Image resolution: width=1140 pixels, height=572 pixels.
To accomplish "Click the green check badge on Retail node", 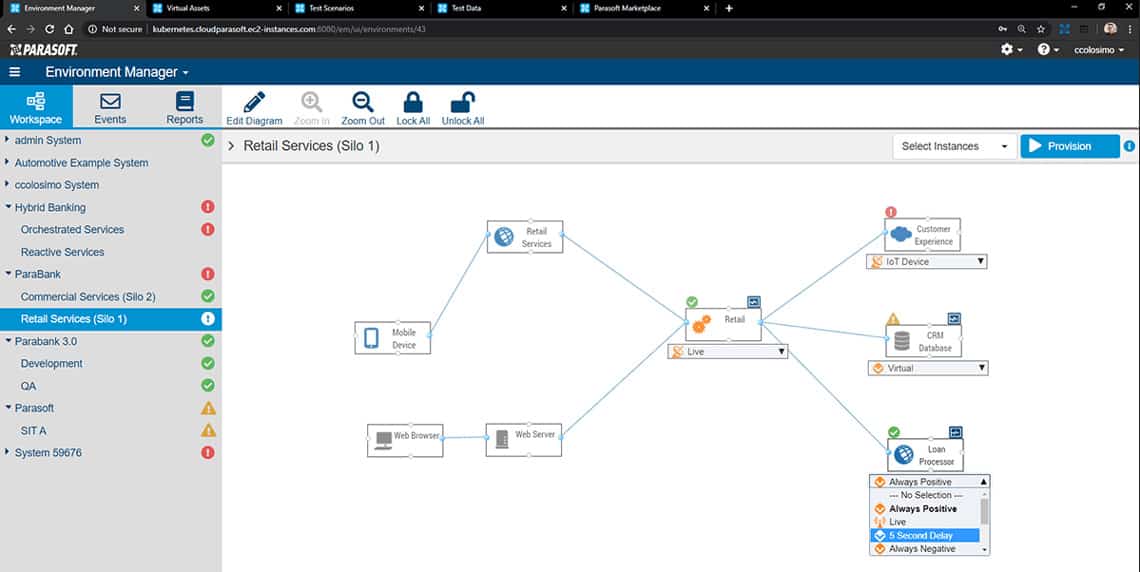I will [692, 302].
